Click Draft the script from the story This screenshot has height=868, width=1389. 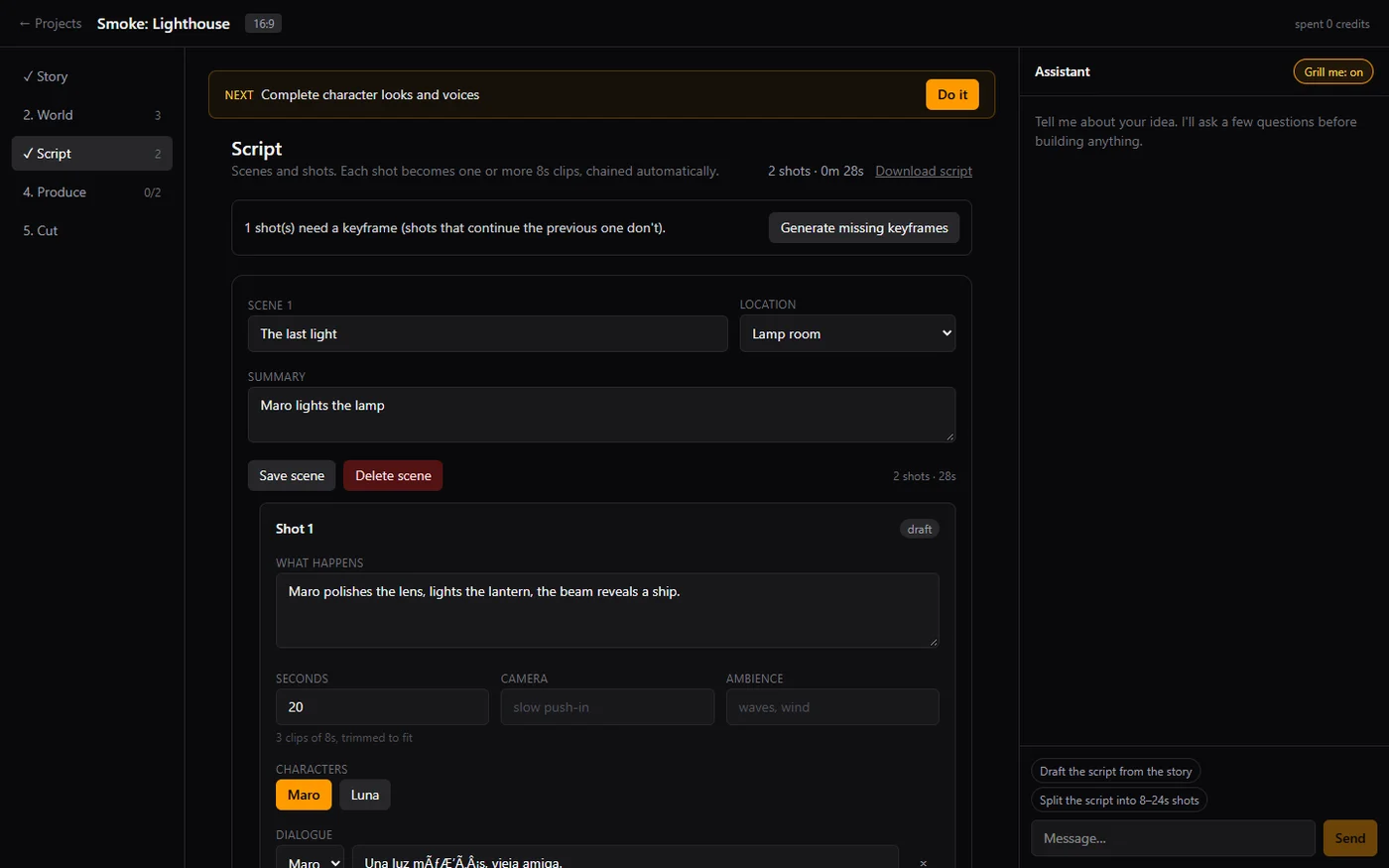(x=1116, y=772)
